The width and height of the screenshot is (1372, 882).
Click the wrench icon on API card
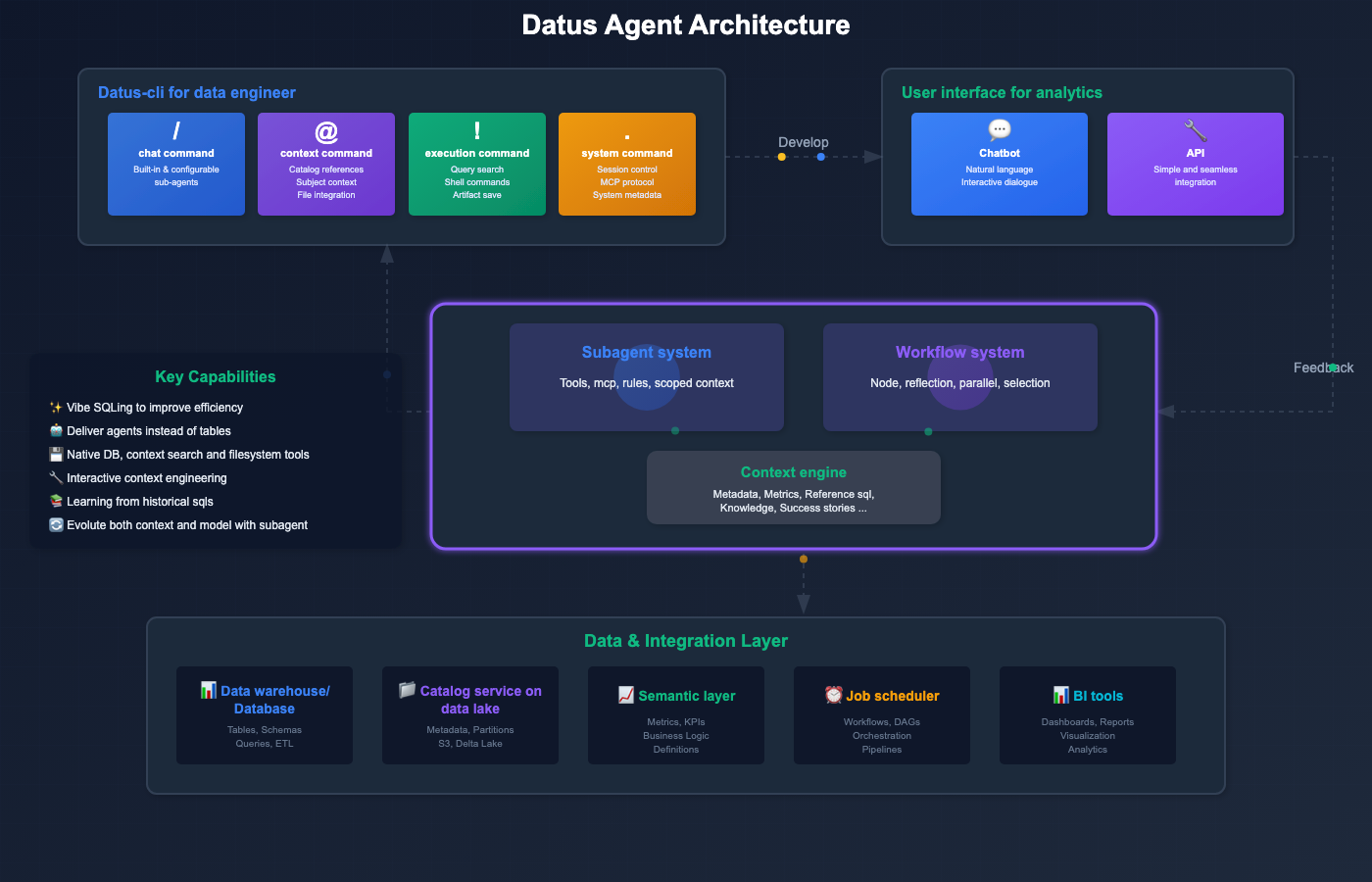[x=1196, y=130]
